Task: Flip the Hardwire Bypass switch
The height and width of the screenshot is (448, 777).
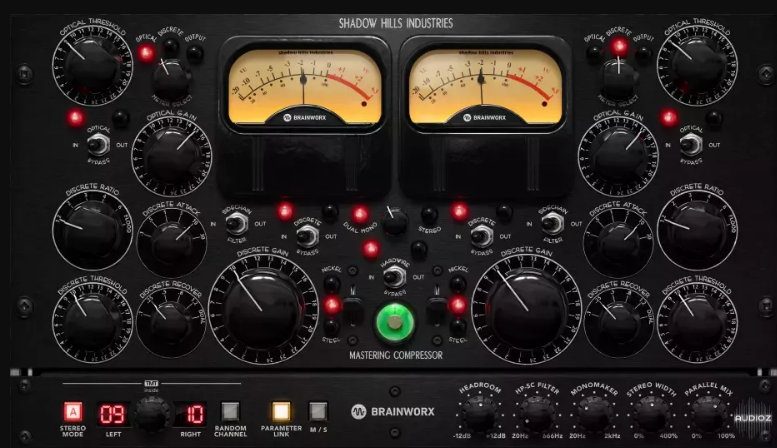Action: (x=395, y=276)
